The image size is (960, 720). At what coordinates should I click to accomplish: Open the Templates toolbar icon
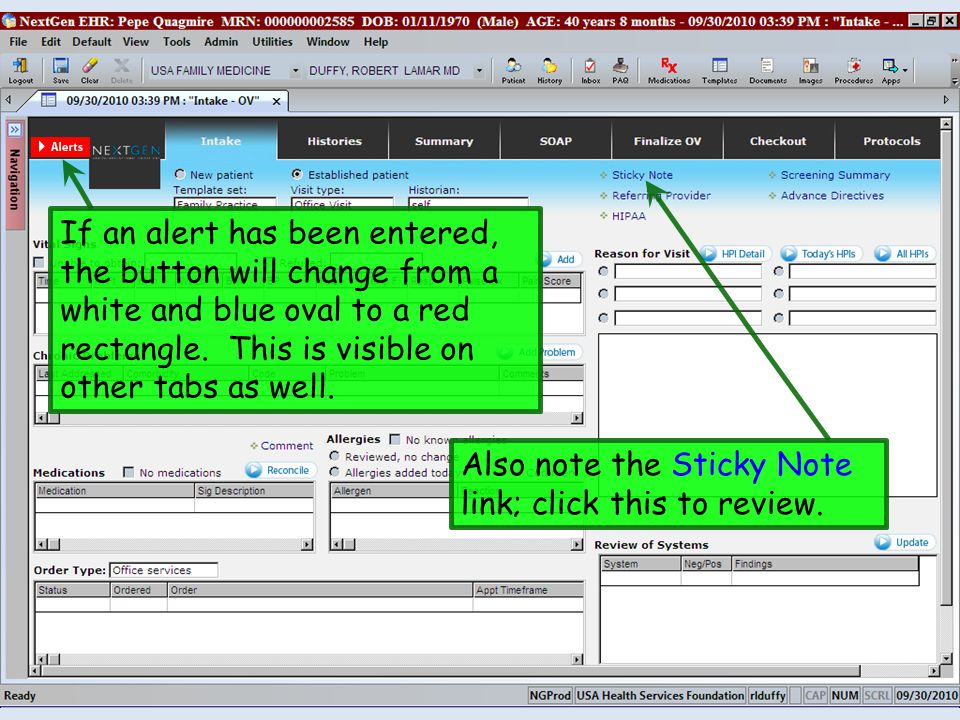[719, 70]
